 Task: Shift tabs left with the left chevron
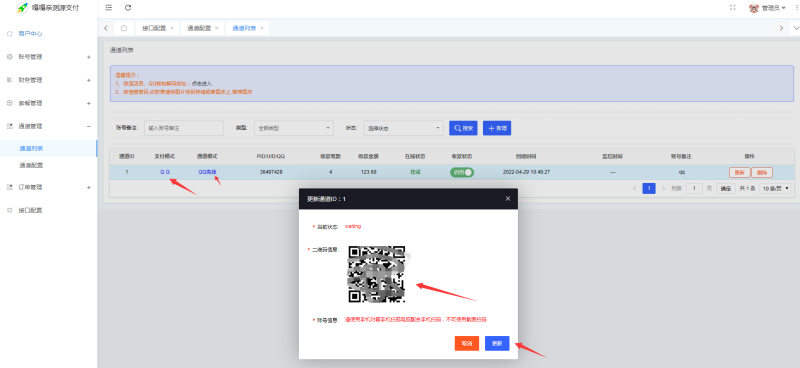tap(106, 28)
